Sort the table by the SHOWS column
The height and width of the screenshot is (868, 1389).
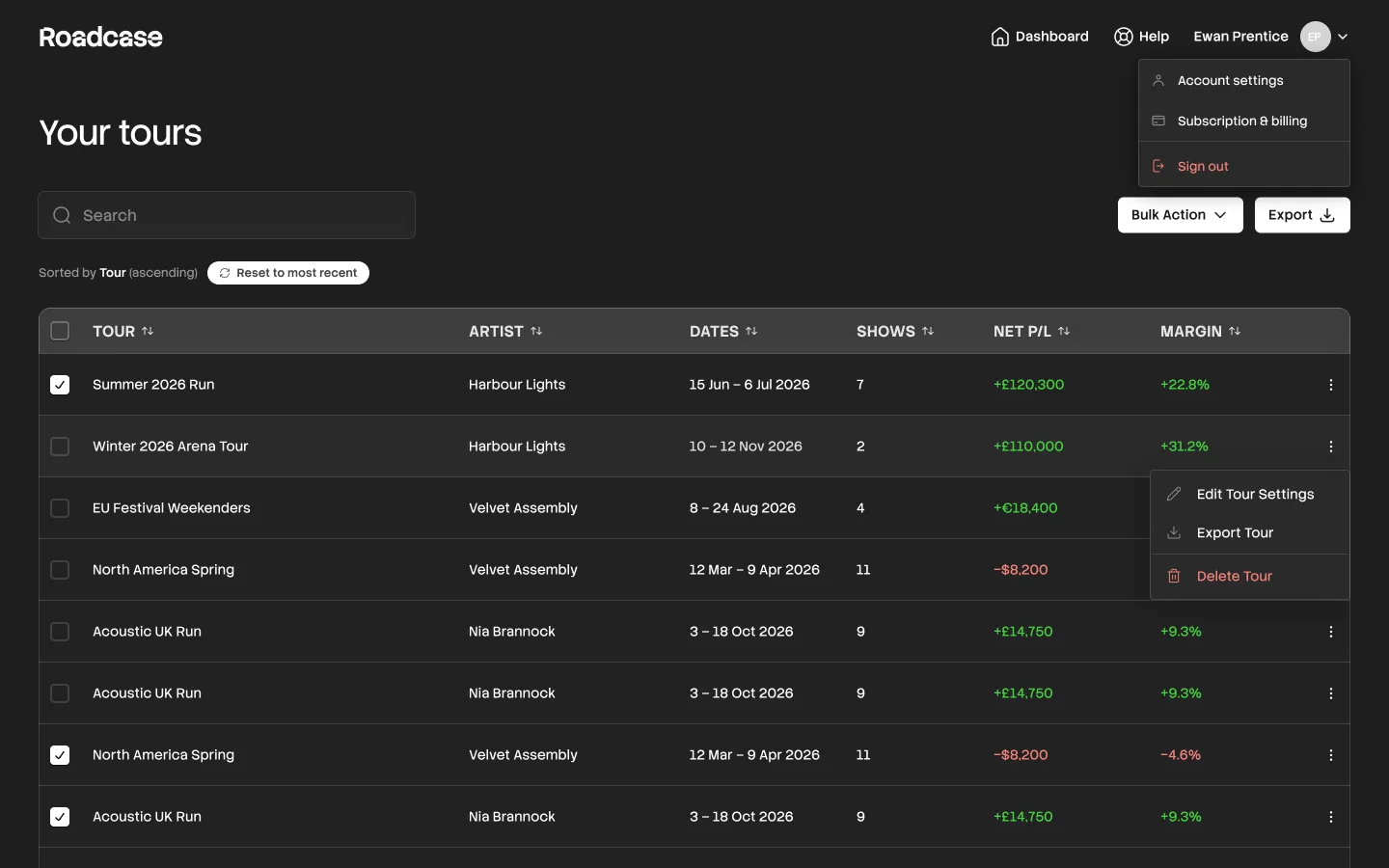click(x=895, y=331)
